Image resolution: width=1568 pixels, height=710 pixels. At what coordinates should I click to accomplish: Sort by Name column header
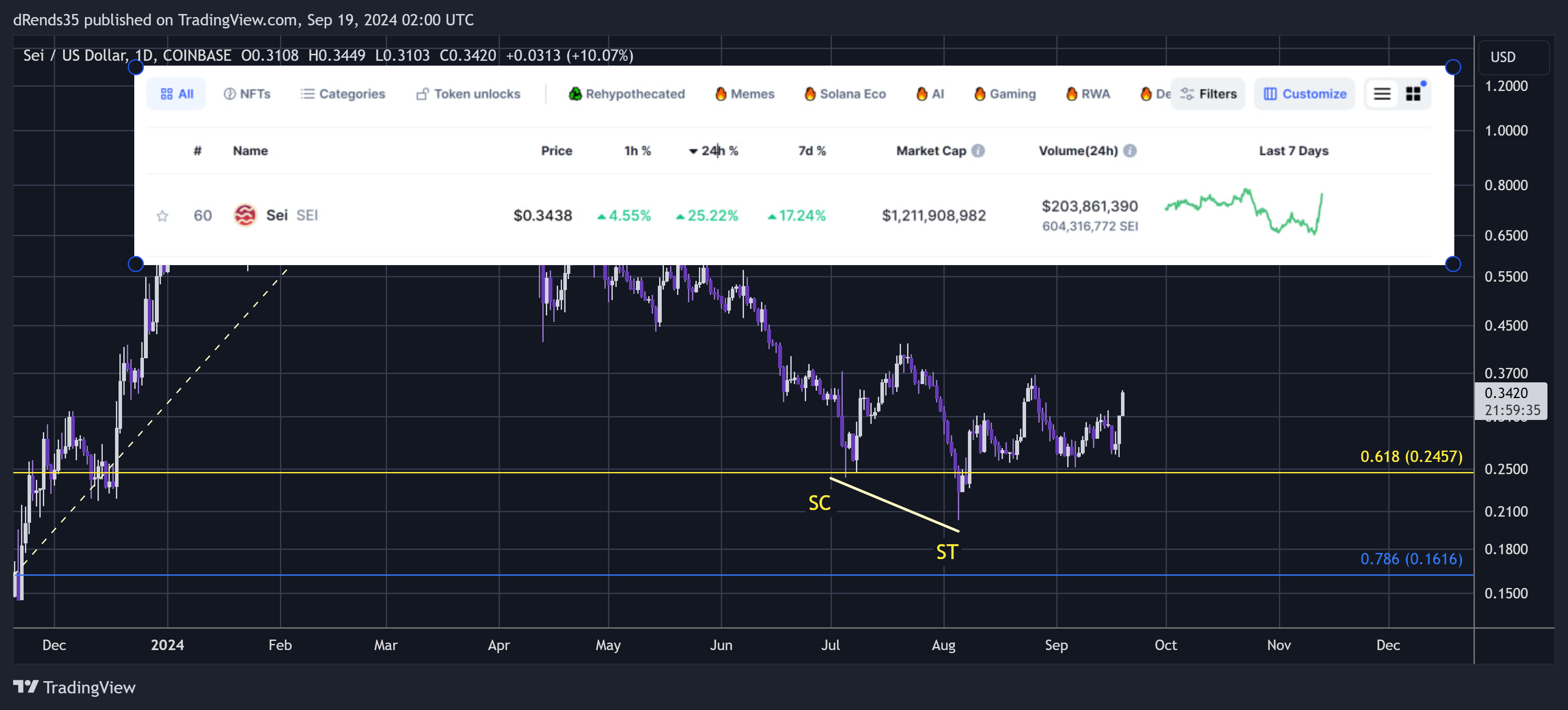(250, 150)
